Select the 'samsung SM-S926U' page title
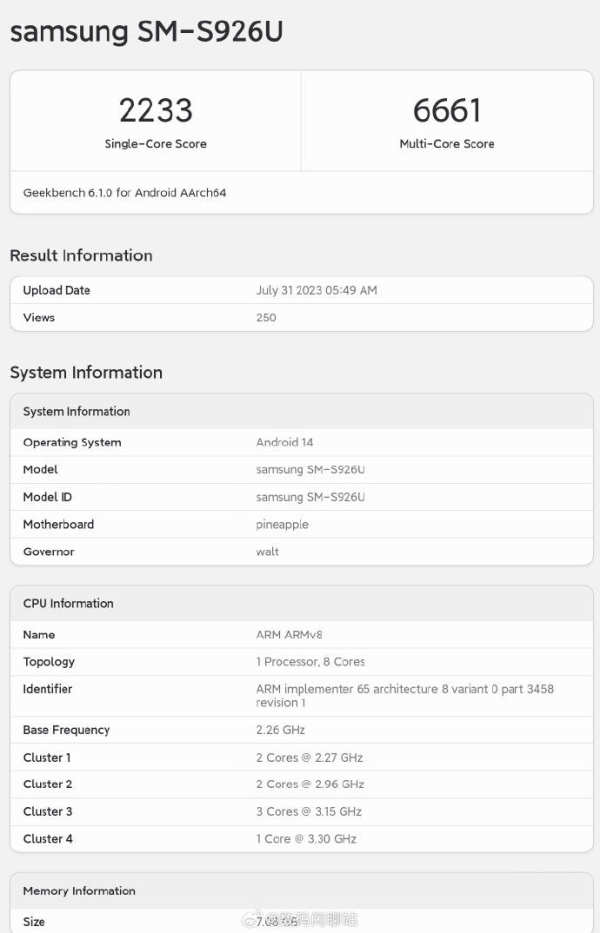This screenshot has height=933, width=600. click(146, 32)
